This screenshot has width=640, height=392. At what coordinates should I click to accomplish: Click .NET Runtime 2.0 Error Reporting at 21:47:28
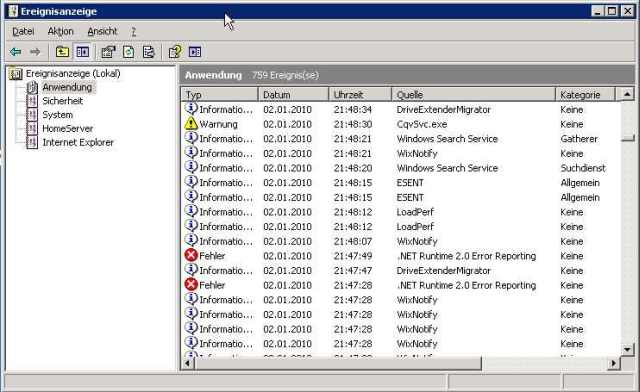466,285
